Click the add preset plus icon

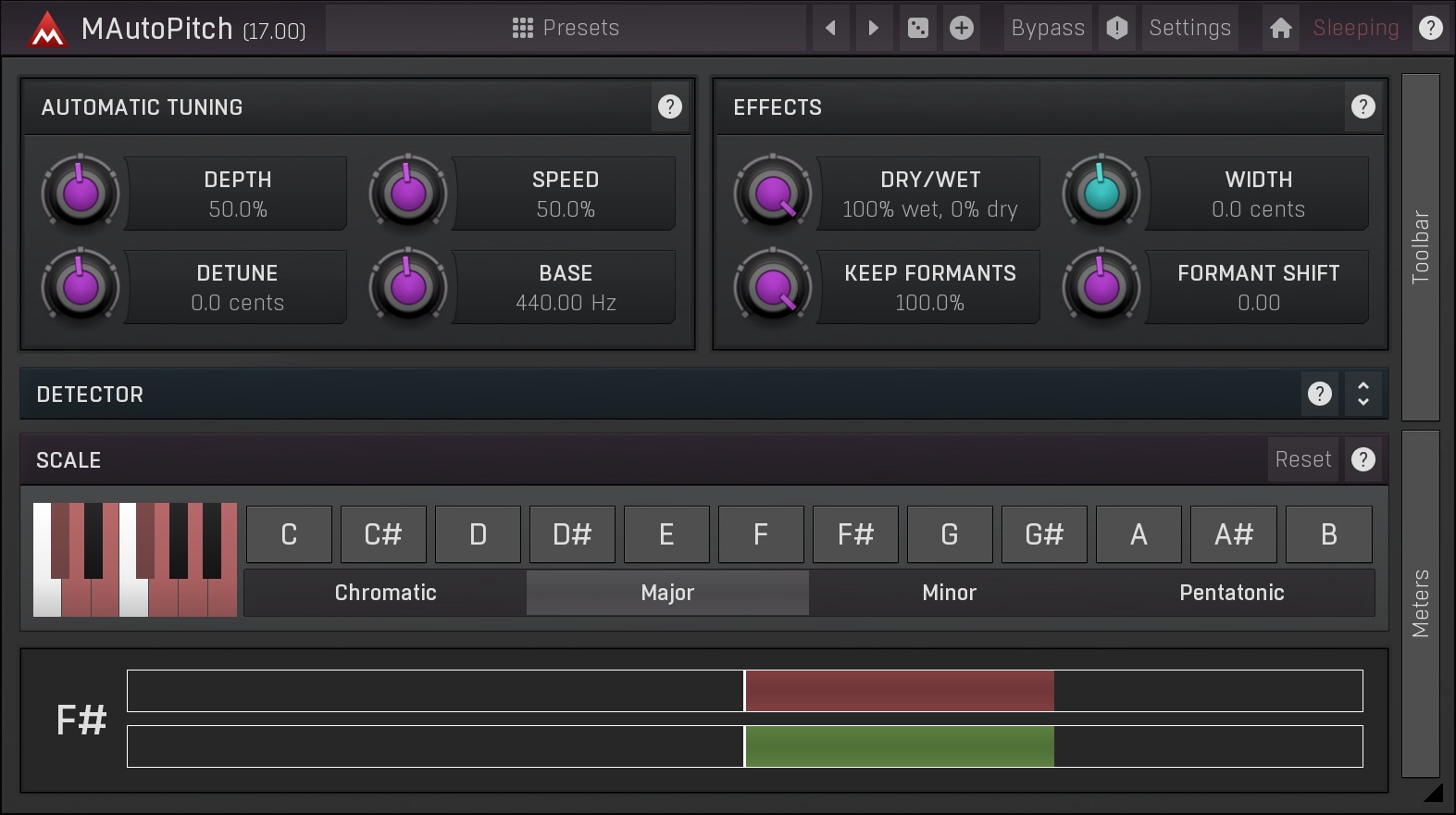(x=962, y=28)
